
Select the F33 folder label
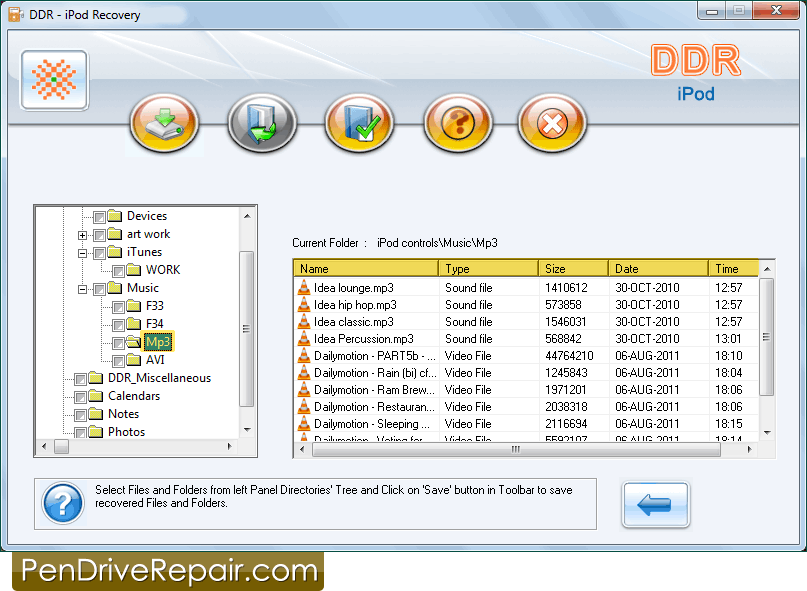pyautogui.click(x=154, y=306)
